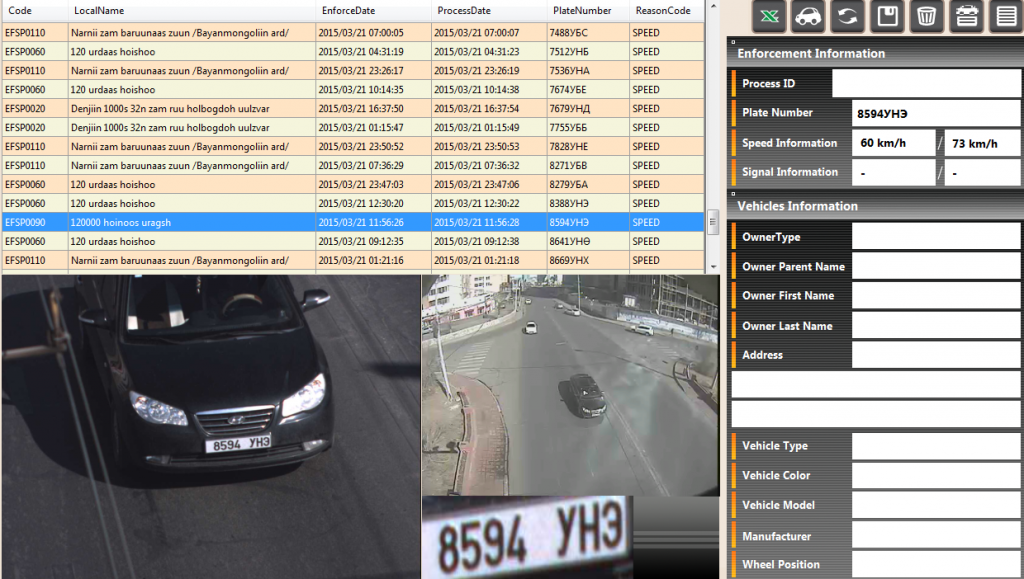Click the car-over-list icon

965,17
